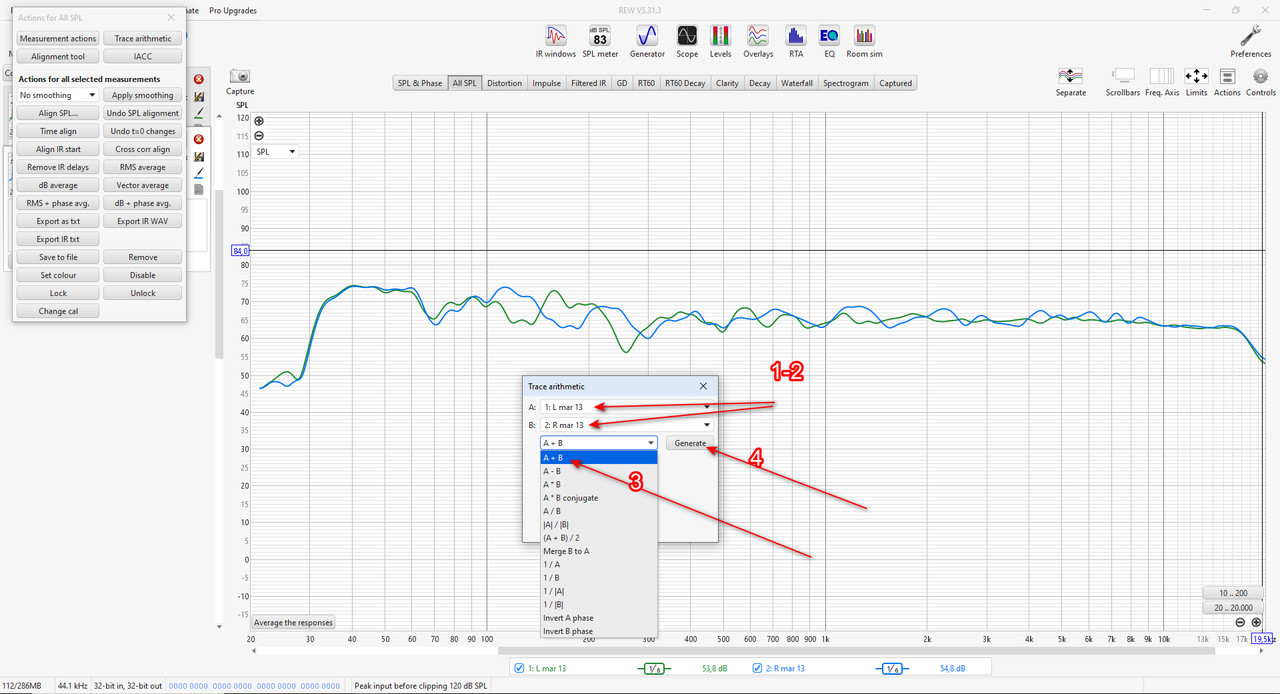Viewport: 1280px width, 694px height.
Task: Click Trace arithmetic button
Action: coord(143,39)
